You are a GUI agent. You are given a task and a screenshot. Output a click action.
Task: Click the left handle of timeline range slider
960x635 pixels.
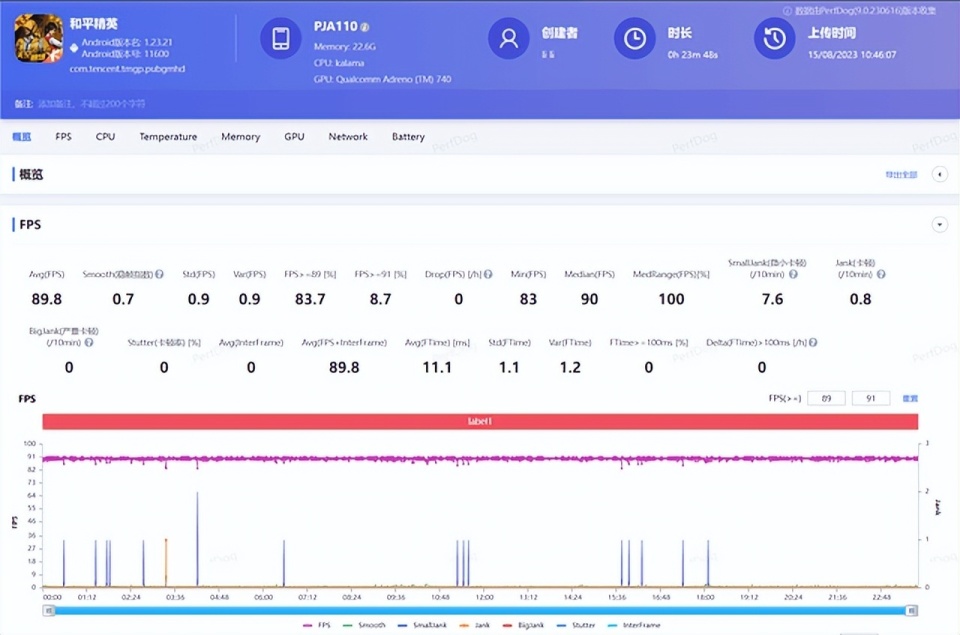[x=48, y=610]
